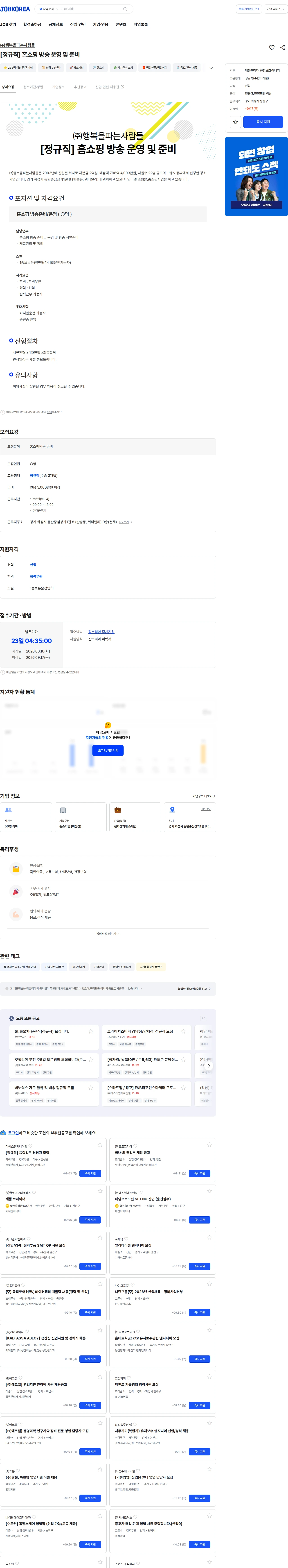Star the 크라이치즈버거 posting

point(183,1031)
